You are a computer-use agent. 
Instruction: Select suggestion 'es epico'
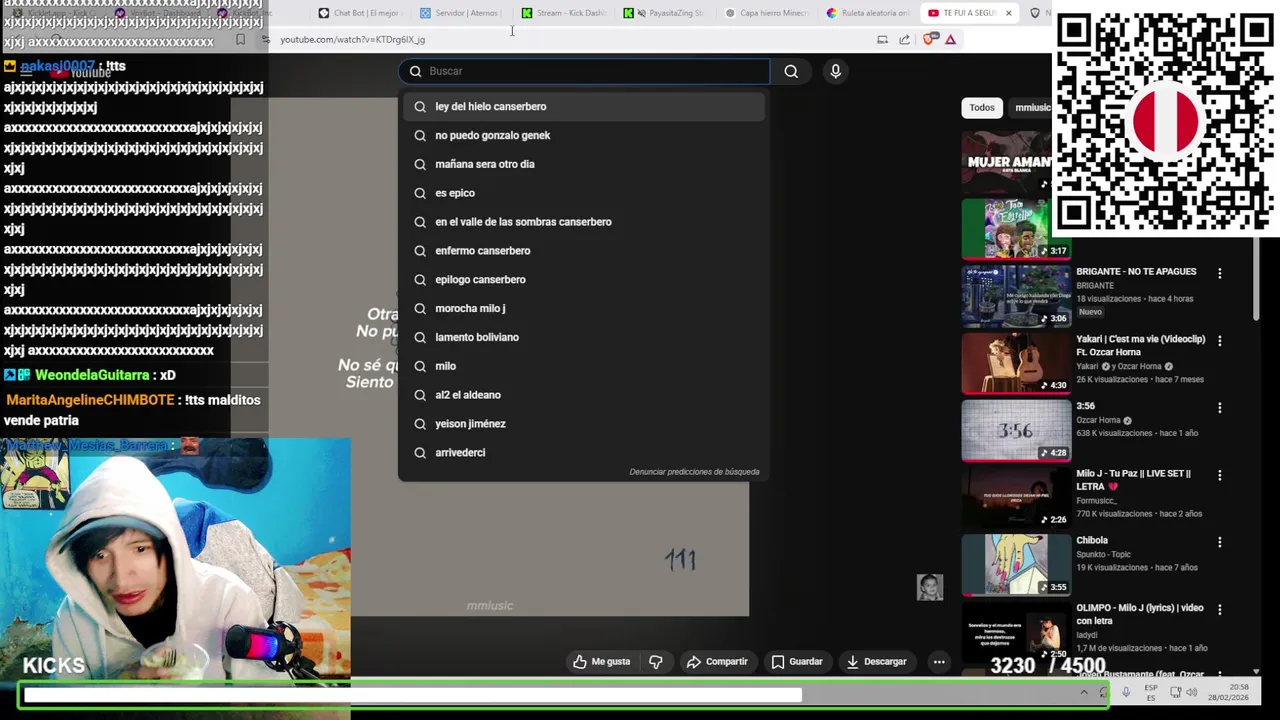584,193
